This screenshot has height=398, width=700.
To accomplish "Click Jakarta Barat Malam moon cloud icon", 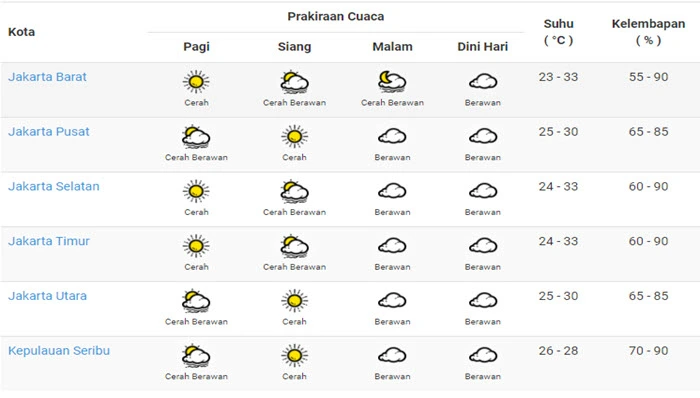I will [392, 81].
